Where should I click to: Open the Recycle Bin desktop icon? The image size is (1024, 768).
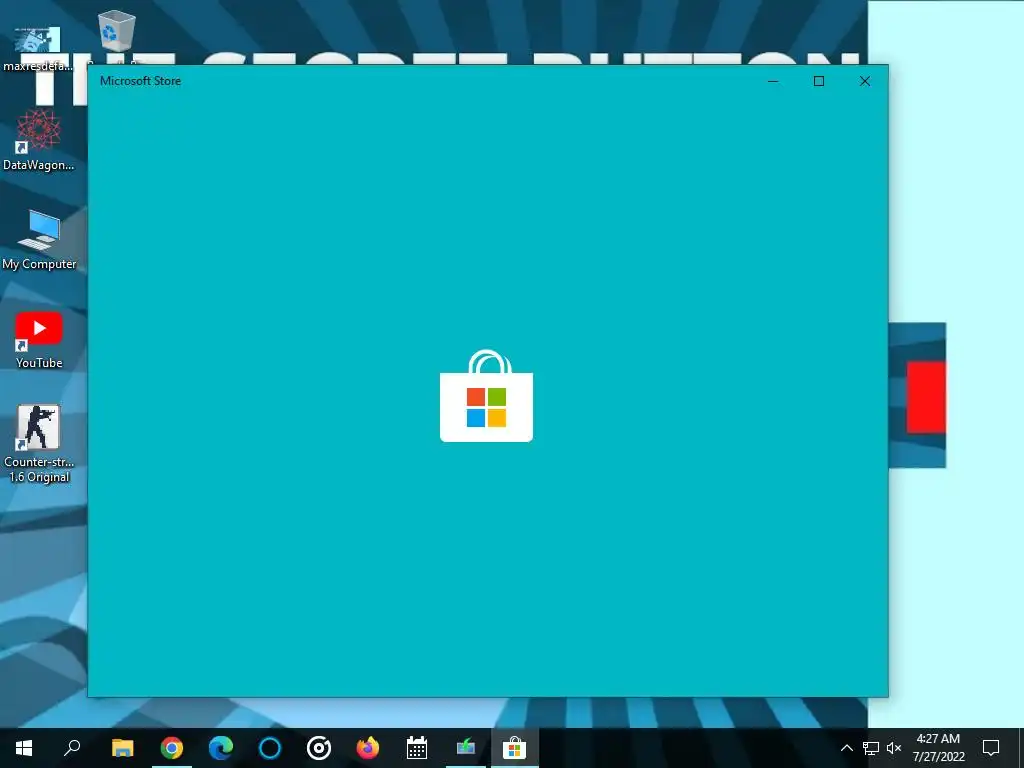click(117, 31)
